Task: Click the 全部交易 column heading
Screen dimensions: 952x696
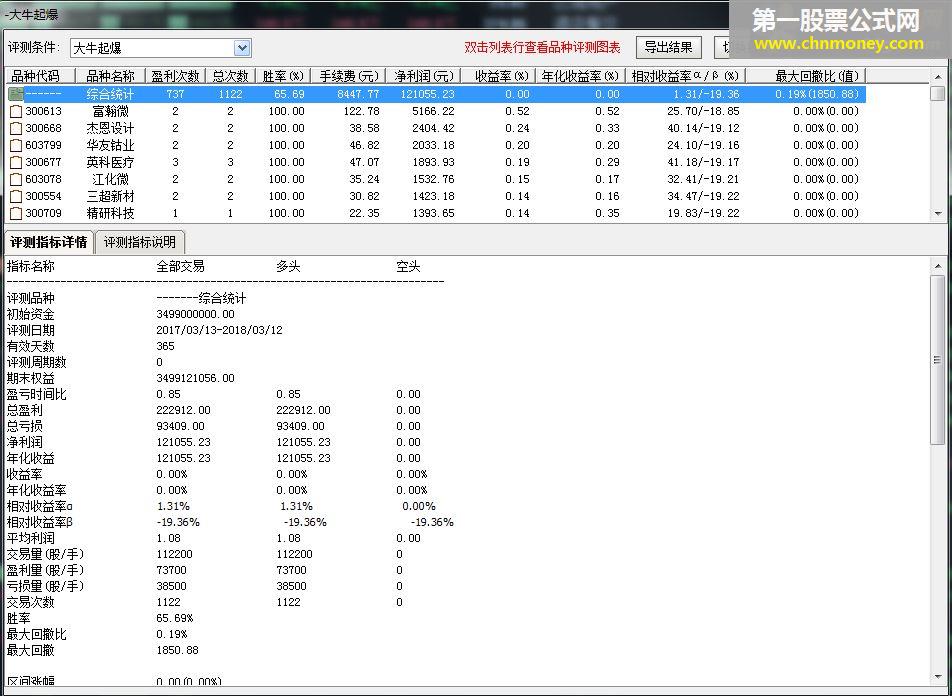Action: coord(180,267)
